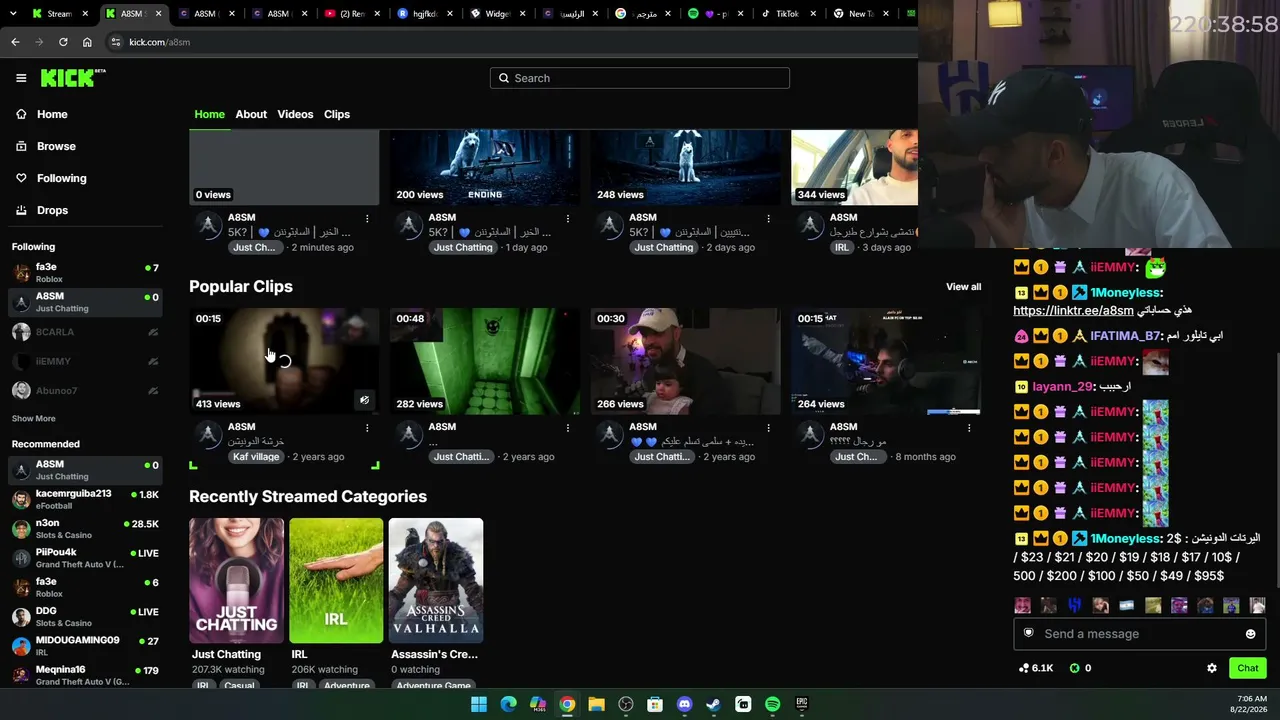Open DDG channel in Recommended list

[x=85, y=616]
